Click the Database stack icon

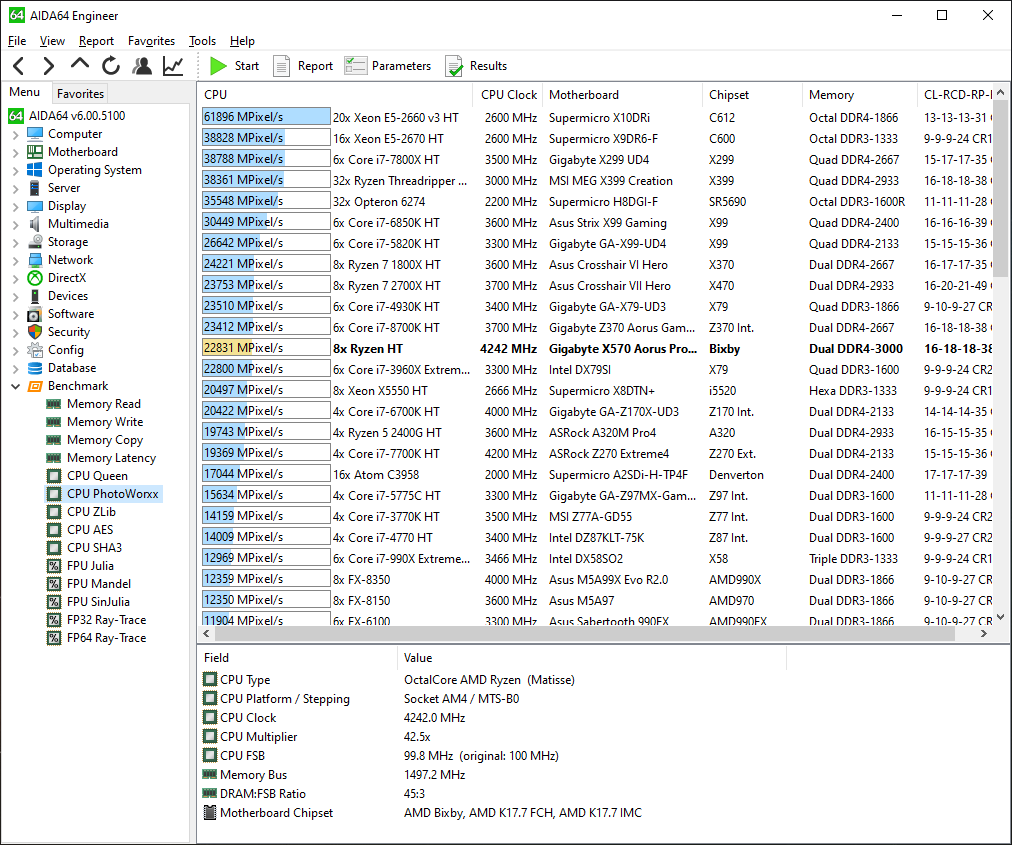pos(35,368)
